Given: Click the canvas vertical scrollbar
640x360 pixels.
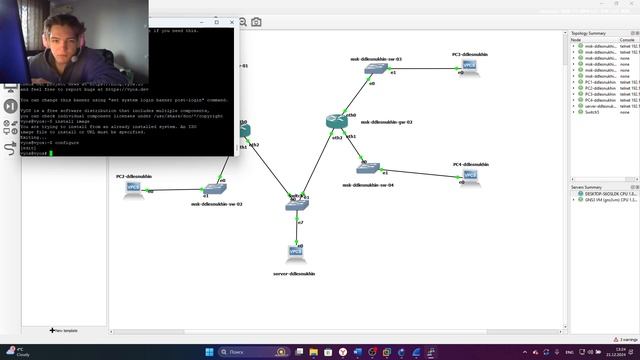Looking at the screenshot, I should pos(565,180).
